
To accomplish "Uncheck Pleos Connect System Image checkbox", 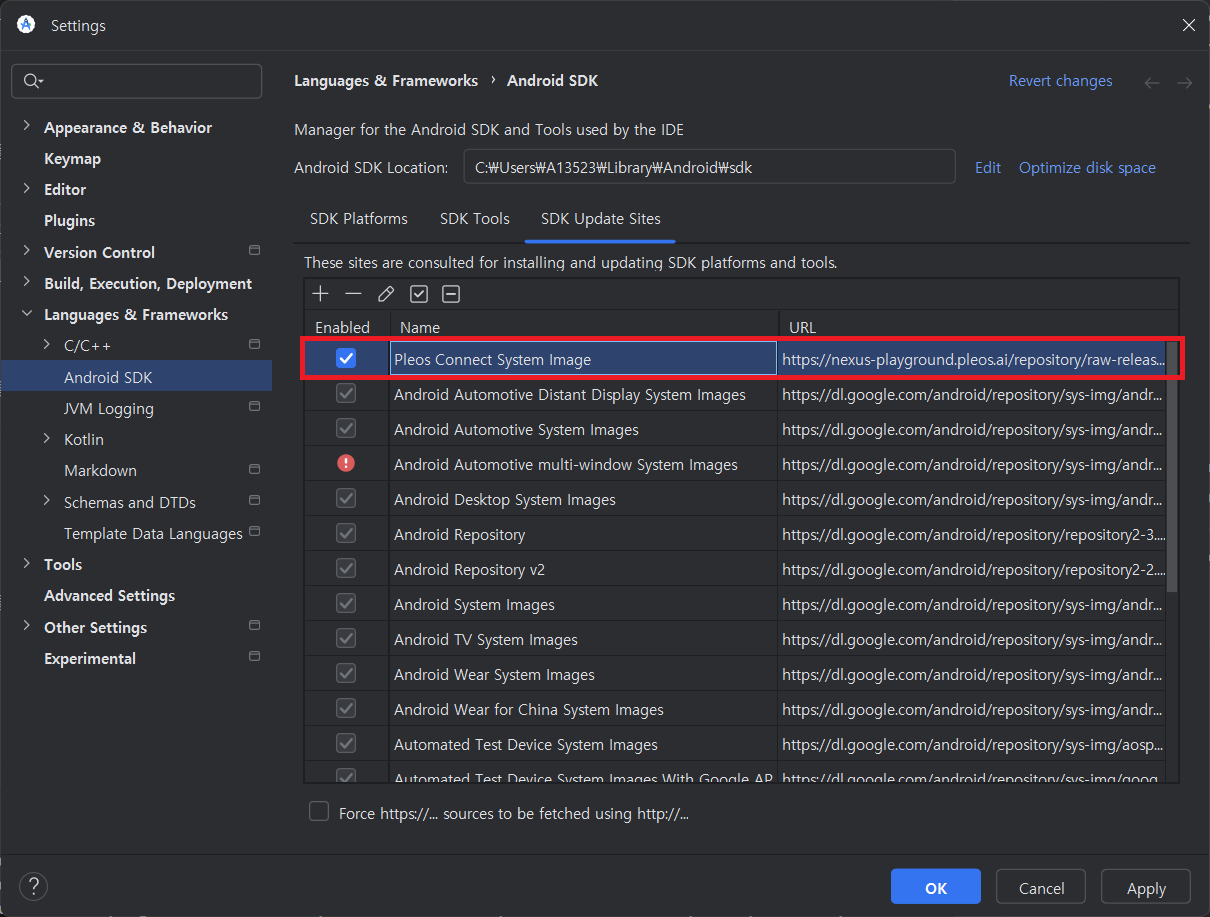I will coord(346,359).
